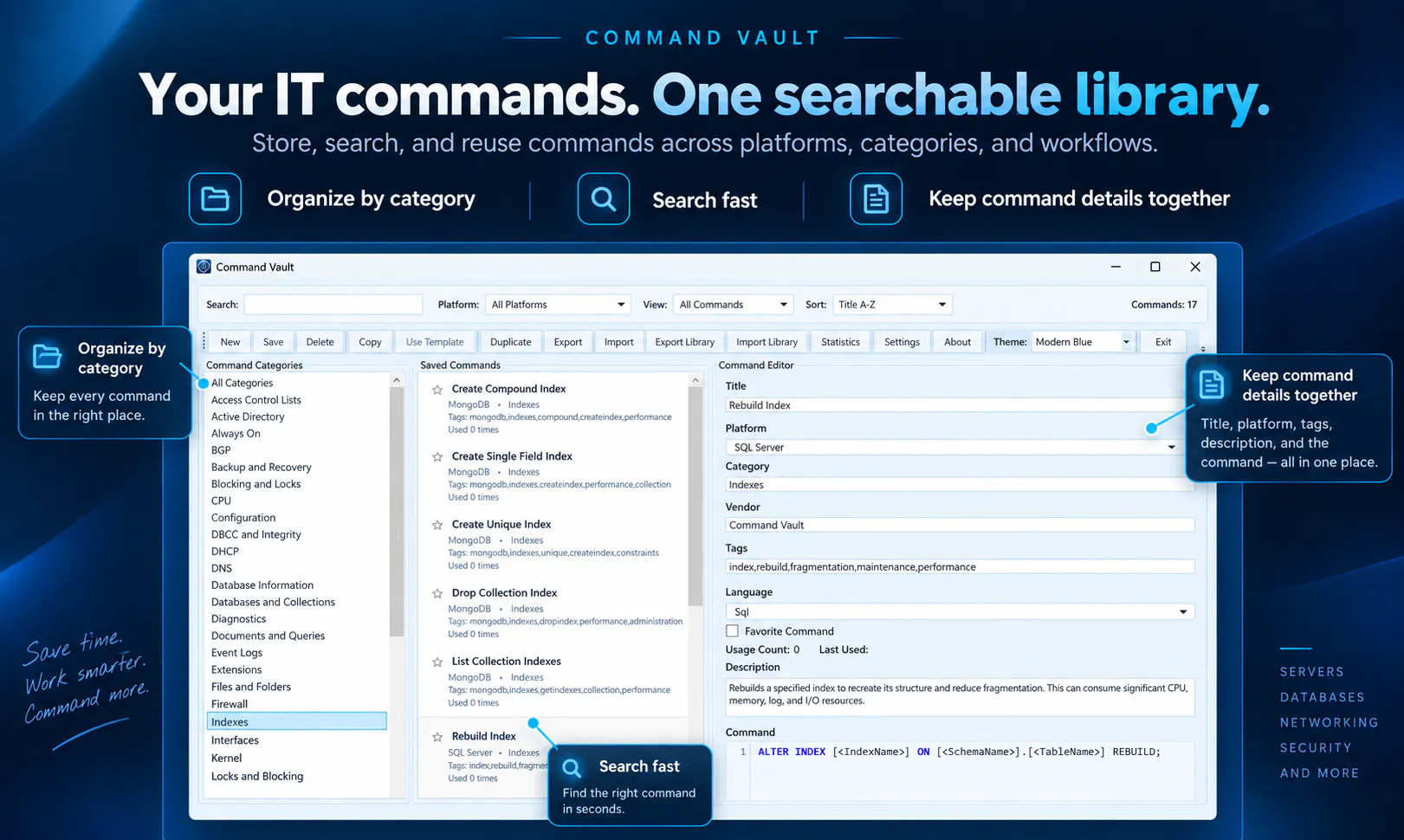The image size is (1404, 840).
Task: Select the DHCP category
Action: click(x=224, y=552)
